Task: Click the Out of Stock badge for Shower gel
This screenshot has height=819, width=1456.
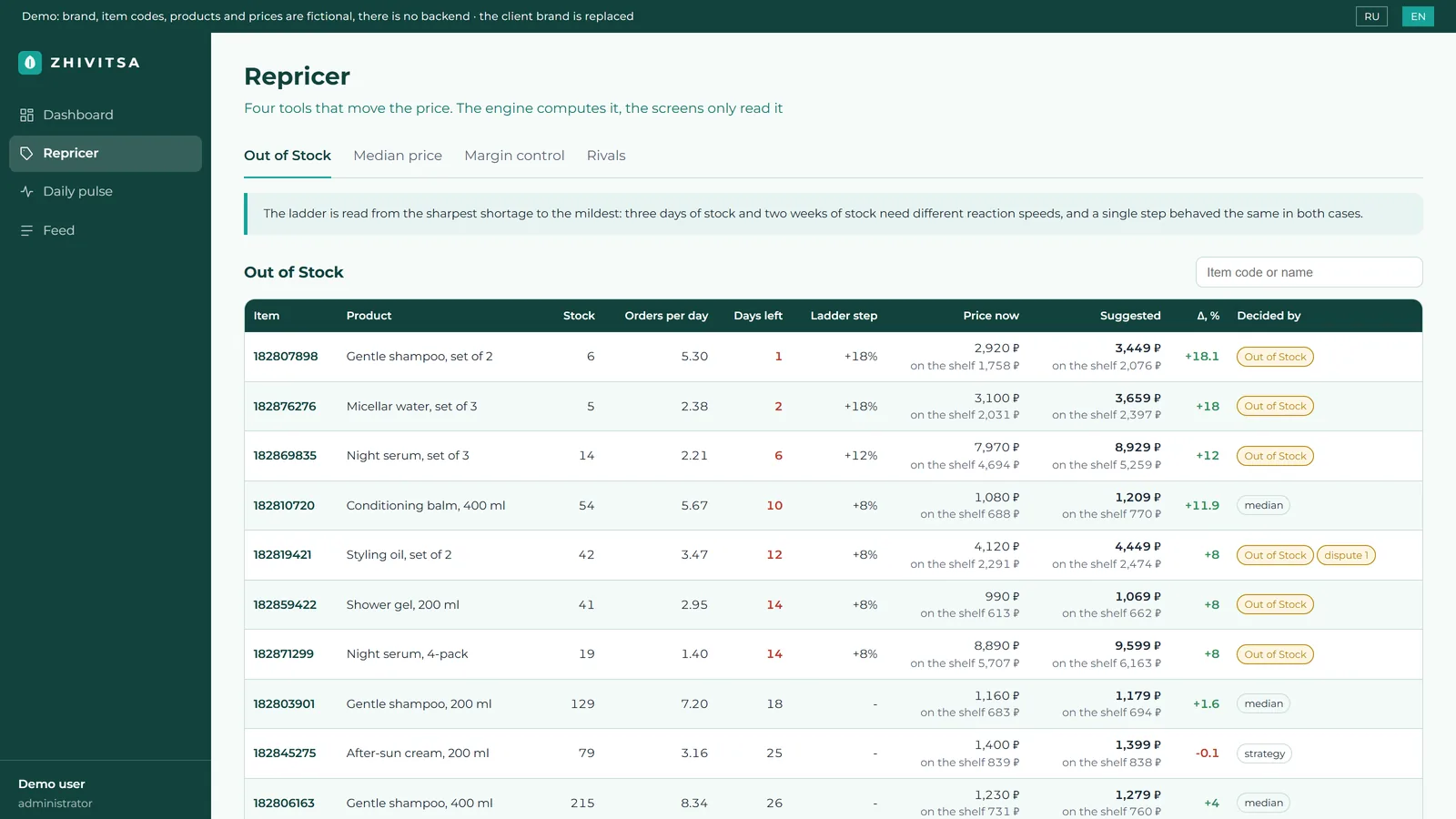Action: (1275, 604)
